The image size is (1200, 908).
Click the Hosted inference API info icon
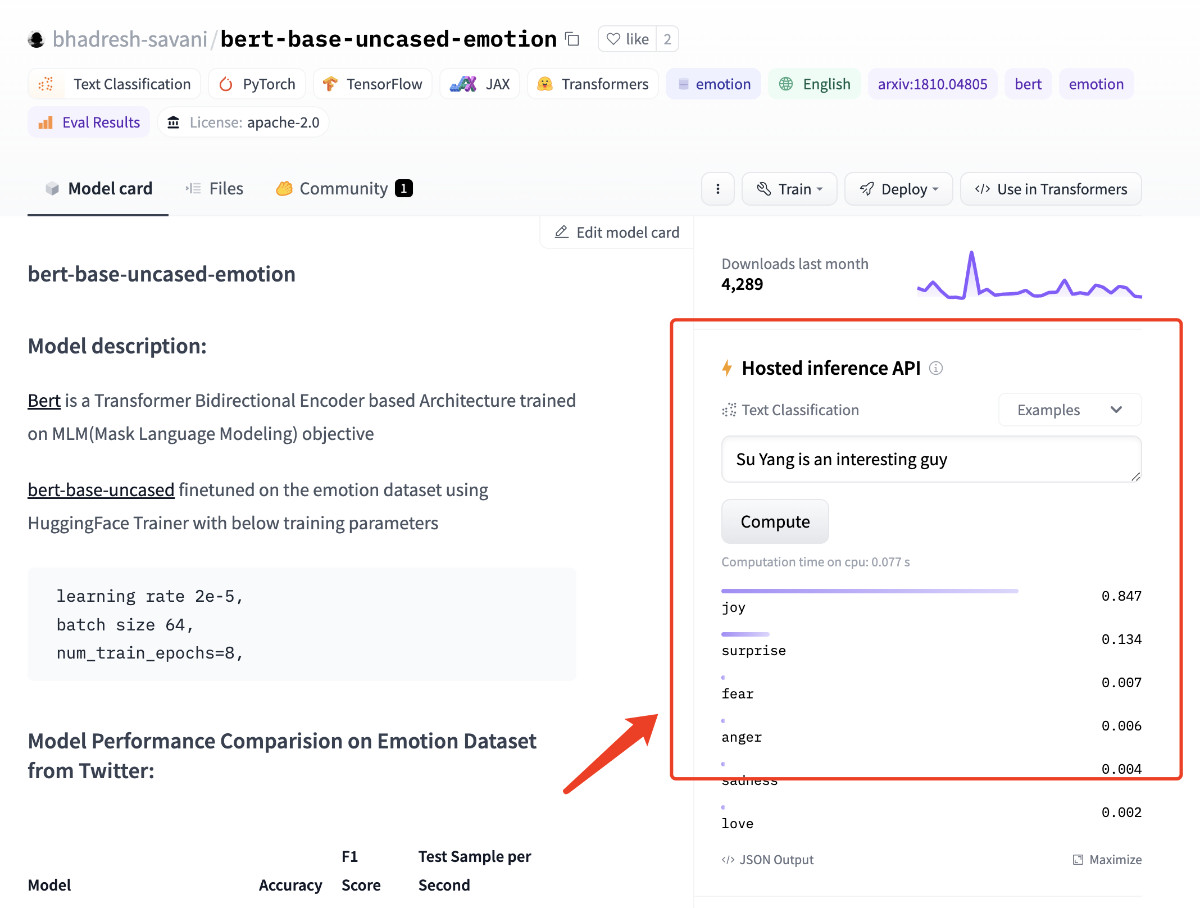[936, 368]
